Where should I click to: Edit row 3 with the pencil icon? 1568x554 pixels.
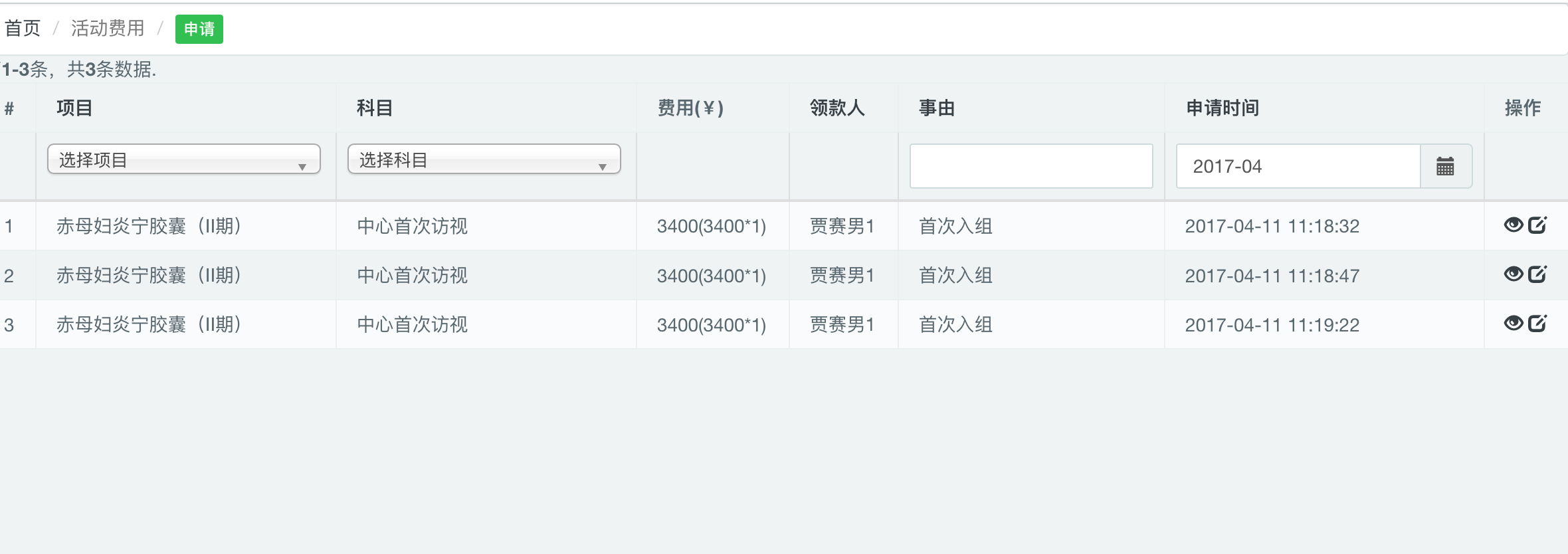(x=1537, y=323)
